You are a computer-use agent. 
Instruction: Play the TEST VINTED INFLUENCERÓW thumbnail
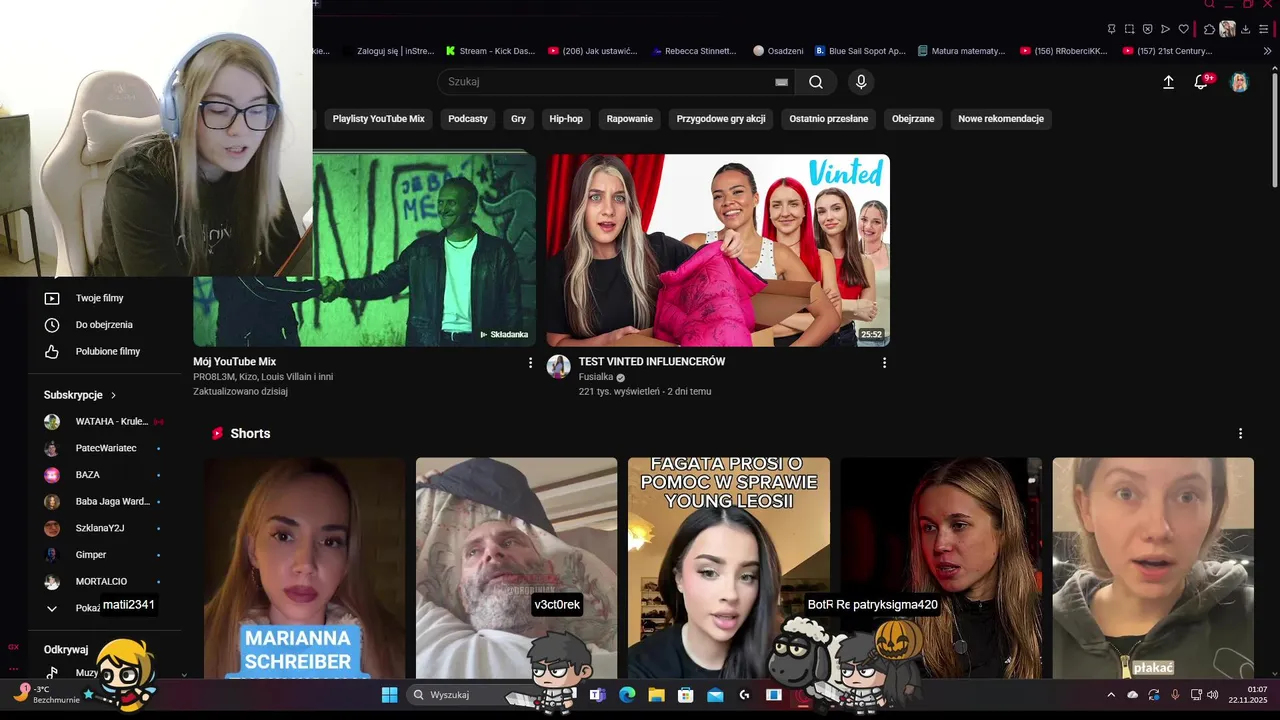tap(718, 250)
